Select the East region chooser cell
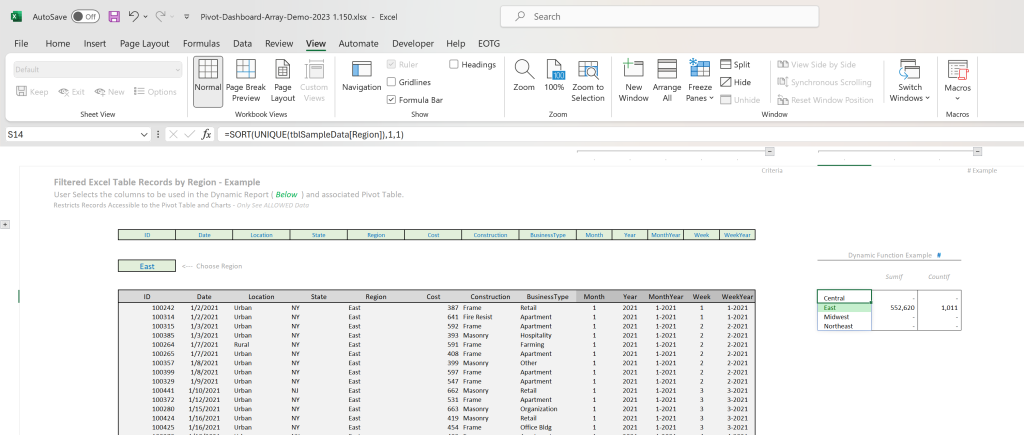This screenshot has width=1024, height=435. 147,266
